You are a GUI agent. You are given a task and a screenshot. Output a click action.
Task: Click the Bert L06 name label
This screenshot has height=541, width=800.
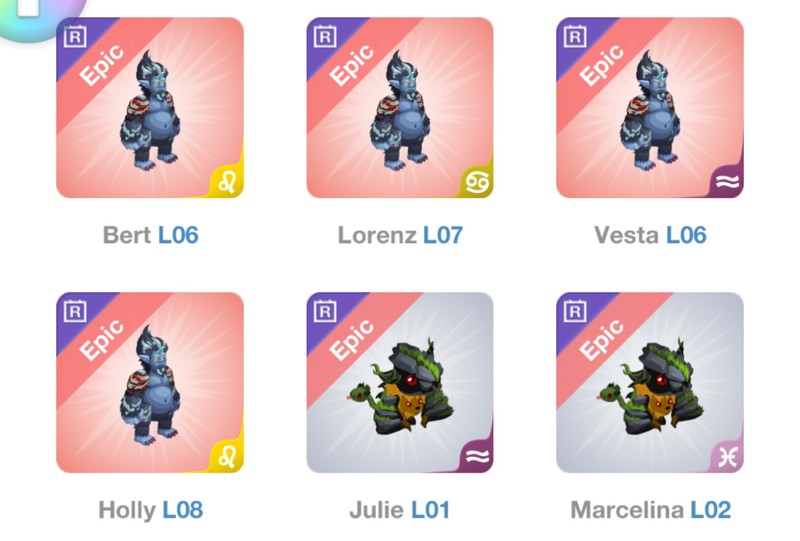tap(151, 235)
